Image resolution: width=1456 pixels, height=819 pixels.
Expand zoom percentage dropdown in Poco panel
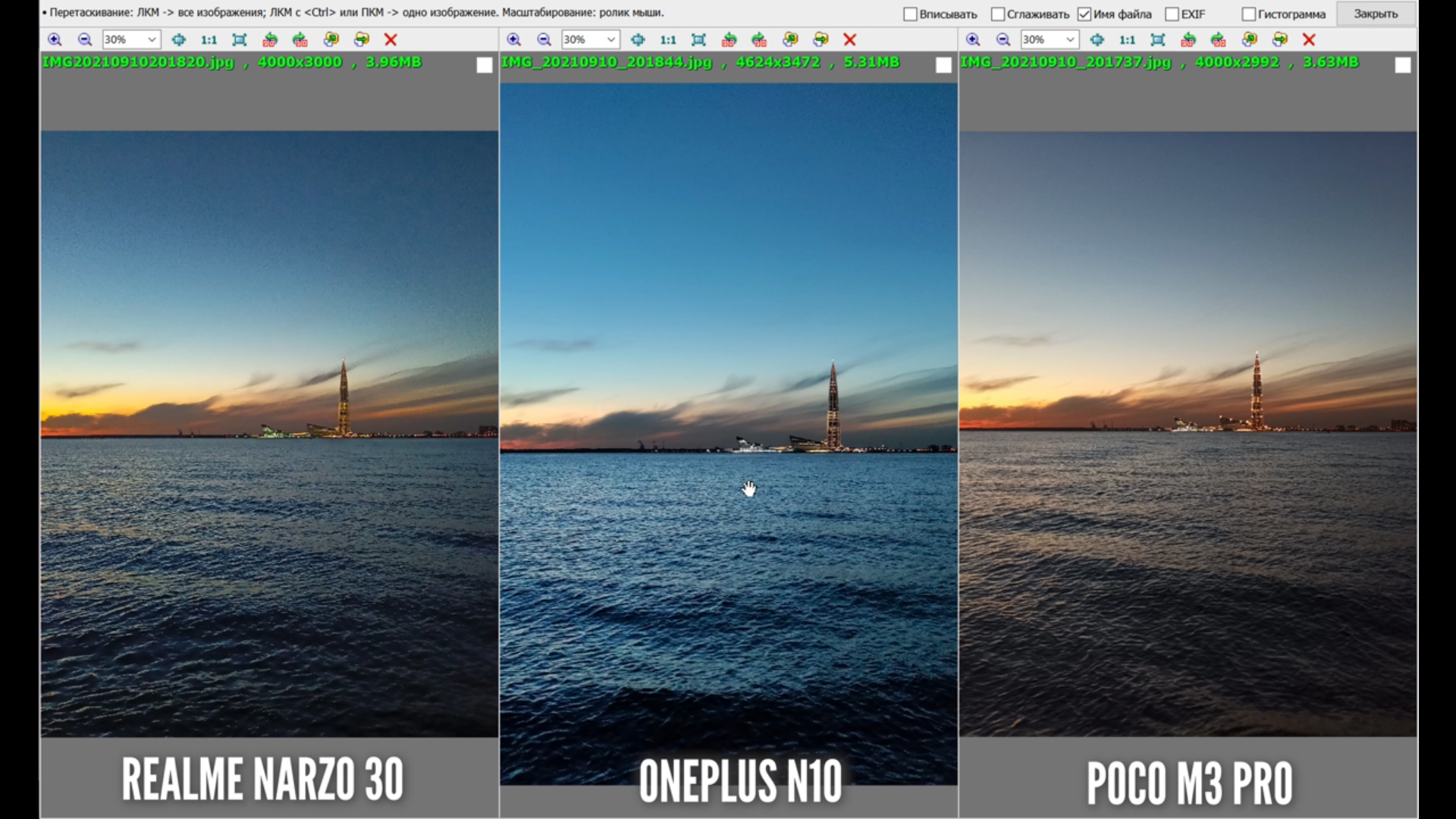1070,39
